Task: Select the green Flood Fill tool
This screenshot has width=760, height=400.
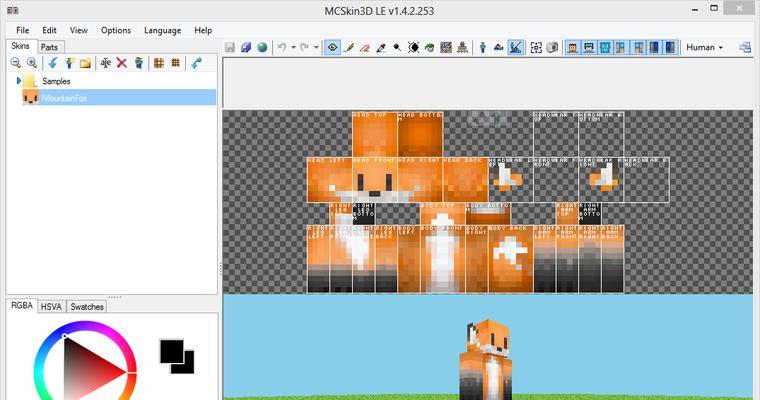Action: click(429, 48)
